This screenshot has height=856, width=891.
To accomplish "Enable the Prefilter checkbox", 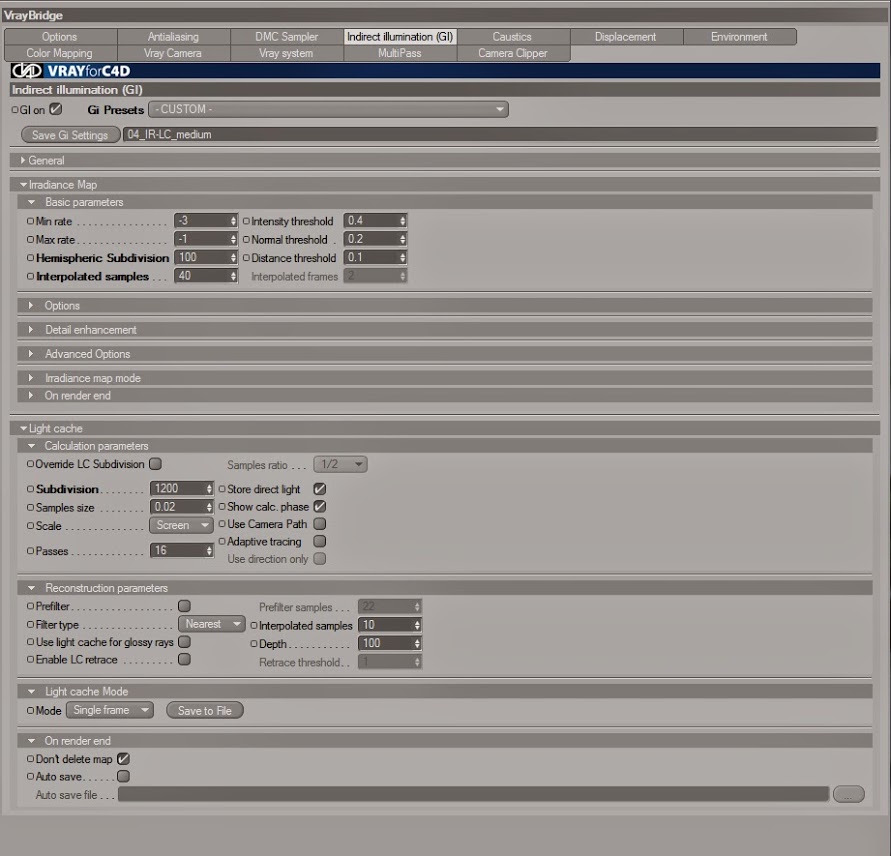I will (x=184, y=606).
